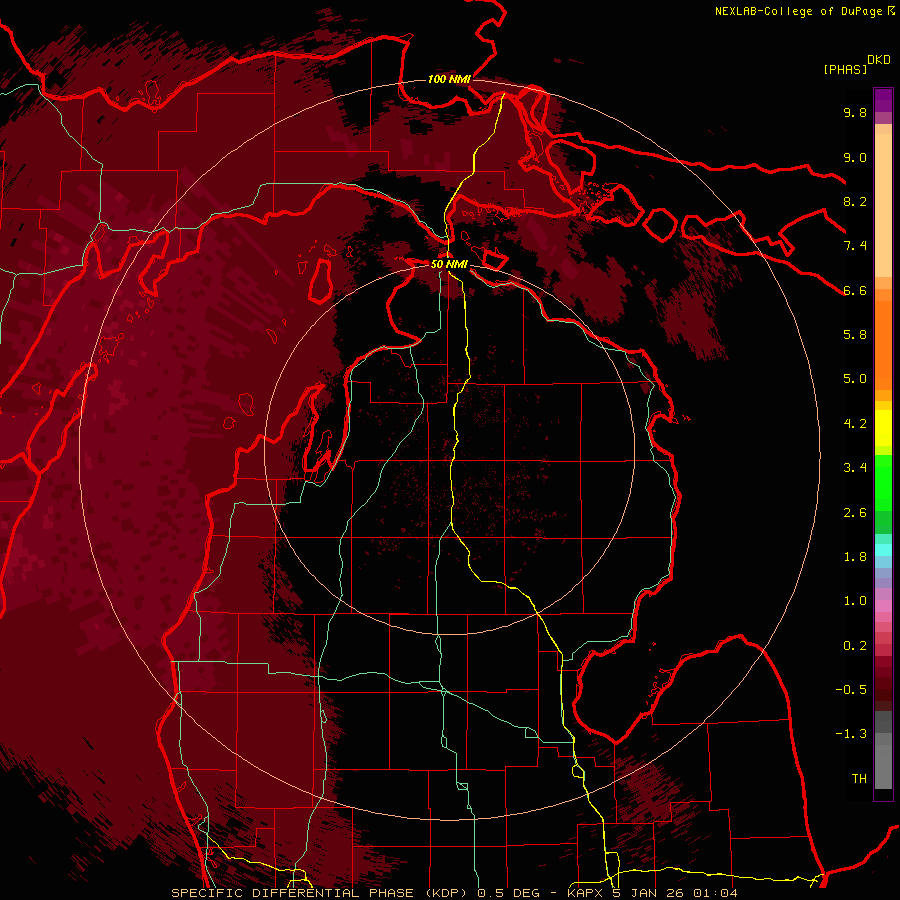
Task: Click the DKD label above the color scale
Action: coord(878,59)
